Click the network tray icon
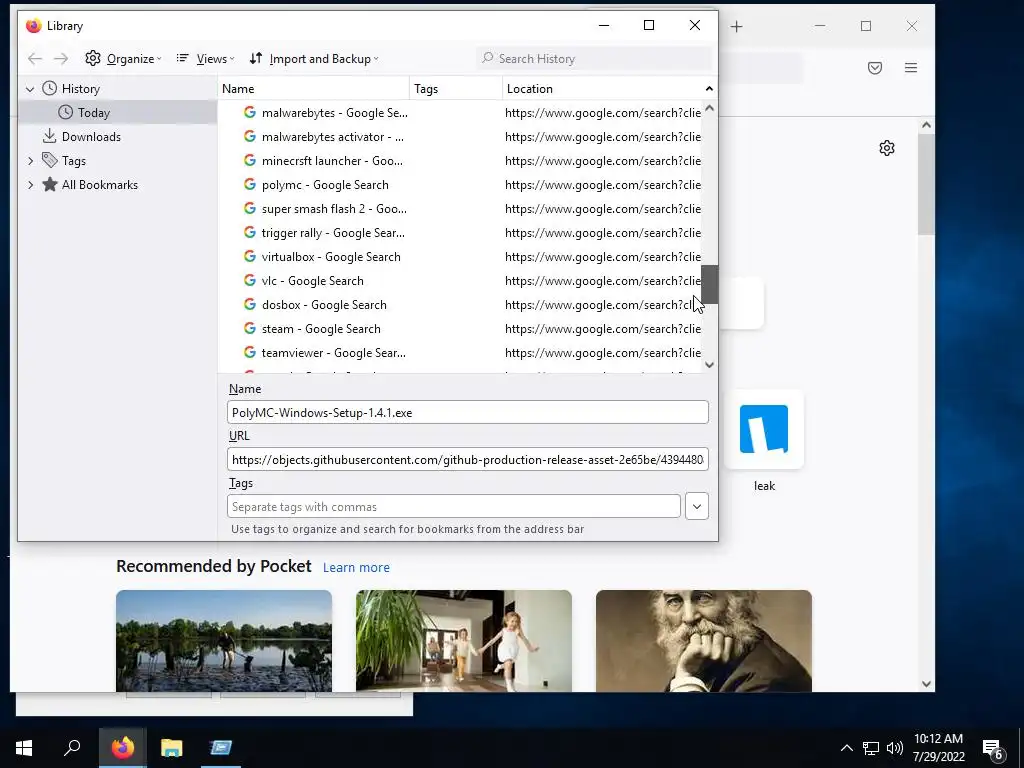 click(871, 748)
